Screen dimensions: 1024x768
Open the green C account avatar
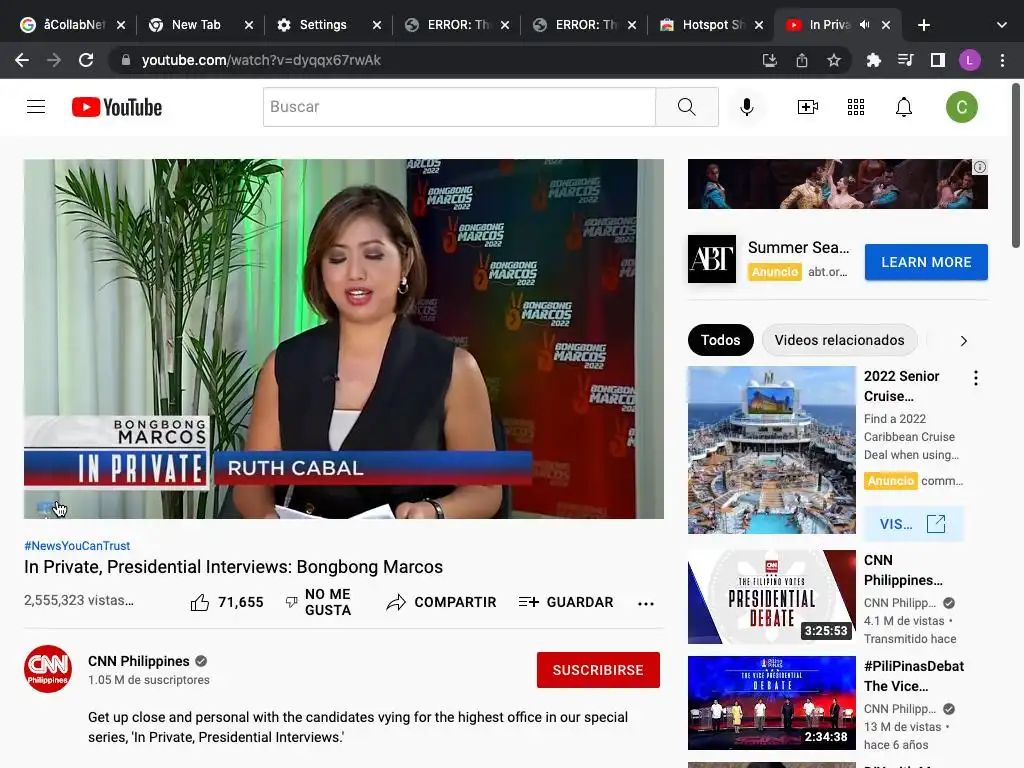tap(961, 106)
